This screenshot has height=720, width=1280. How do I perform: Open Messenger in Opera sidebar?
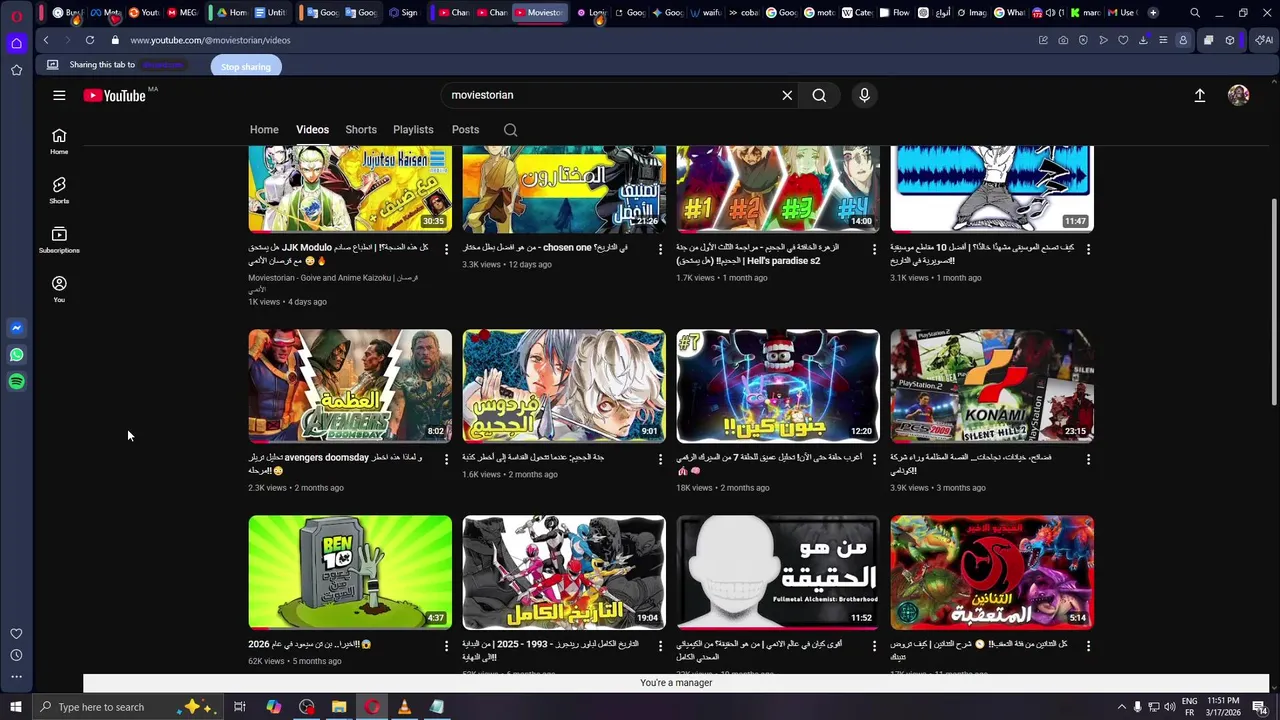[x=16, y=328]
